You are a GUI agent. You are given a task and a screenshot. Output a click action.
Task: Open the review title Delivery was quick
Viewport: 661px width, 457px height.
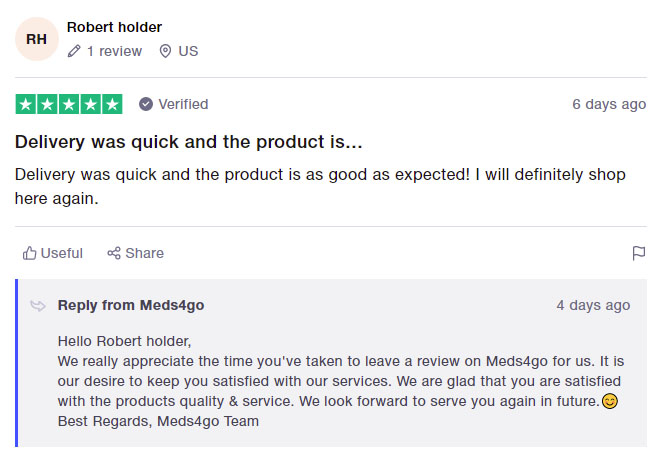point(188,142)
